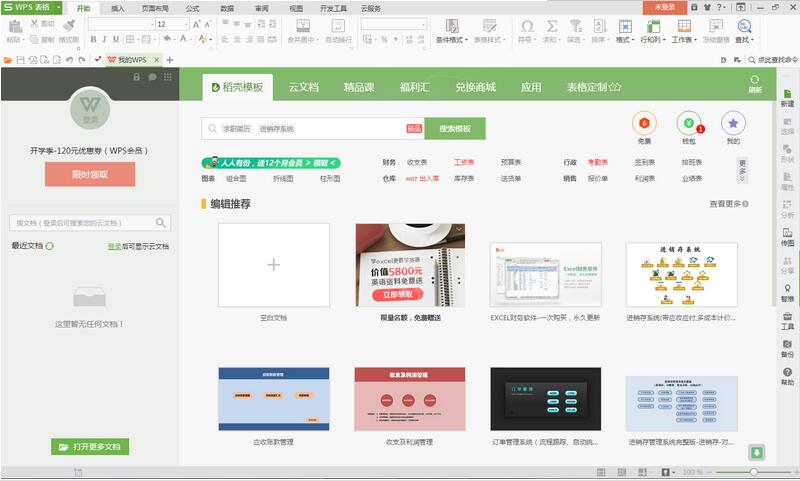Open the 云服务 ribbon tab
The width and height of the screenshot is (800, 481).
370,9
